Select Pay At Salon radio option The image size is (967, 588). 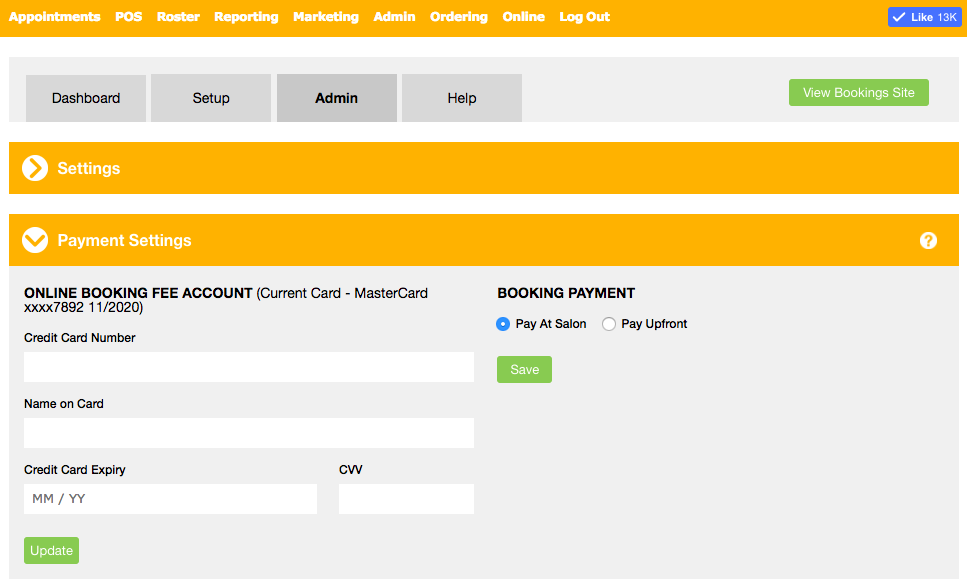pos(503,324)
